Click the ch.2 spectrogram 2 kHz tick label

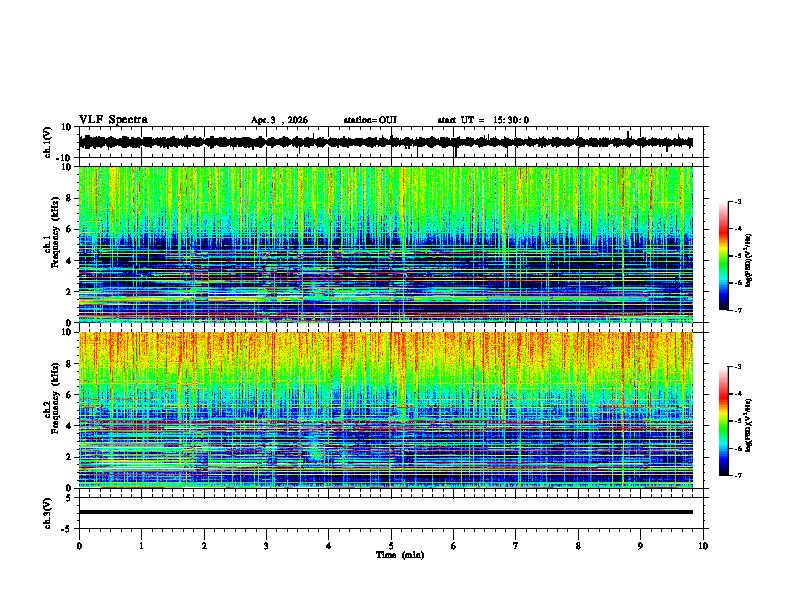(x=69, y=457)
